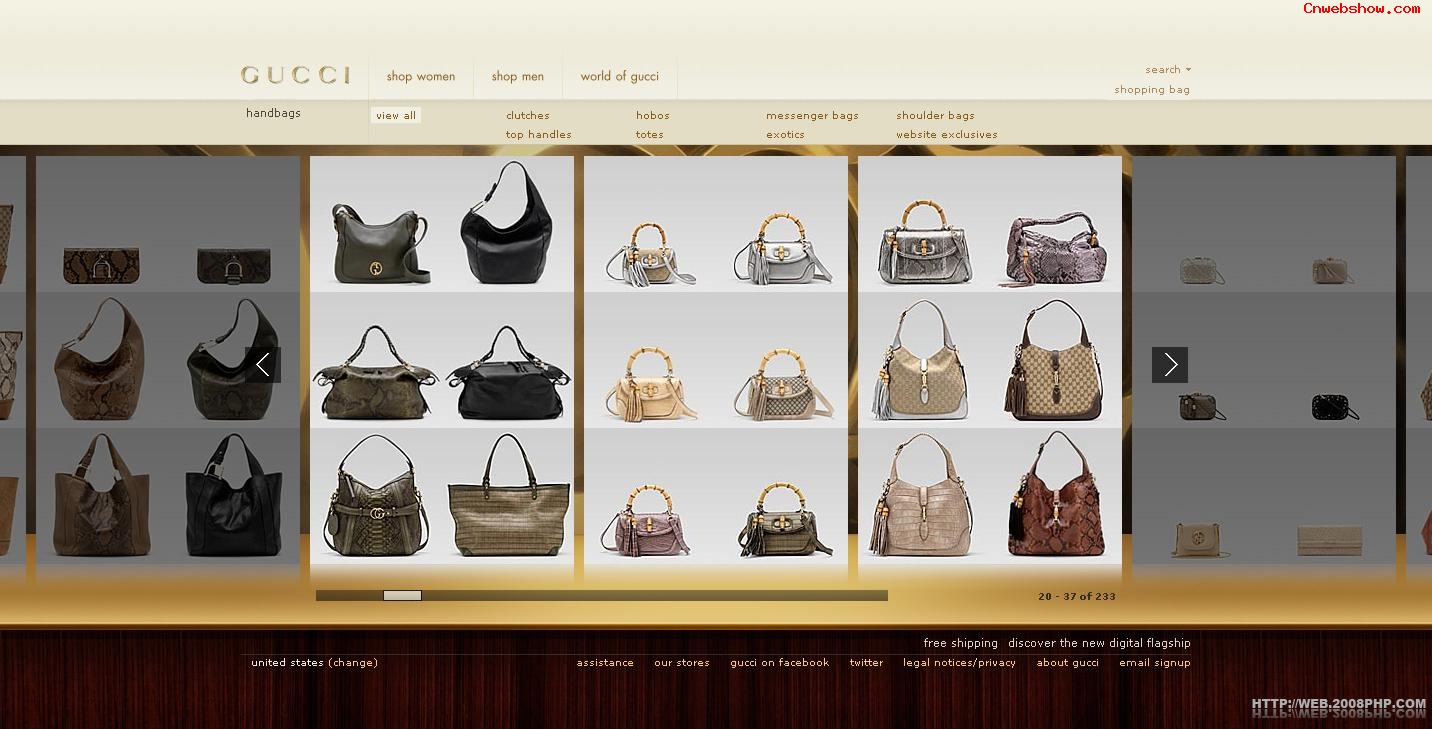This screenshot has height=729, width=1432.
Task: Open the legal notices/privacy link
Action: click(x=959, y=662)
